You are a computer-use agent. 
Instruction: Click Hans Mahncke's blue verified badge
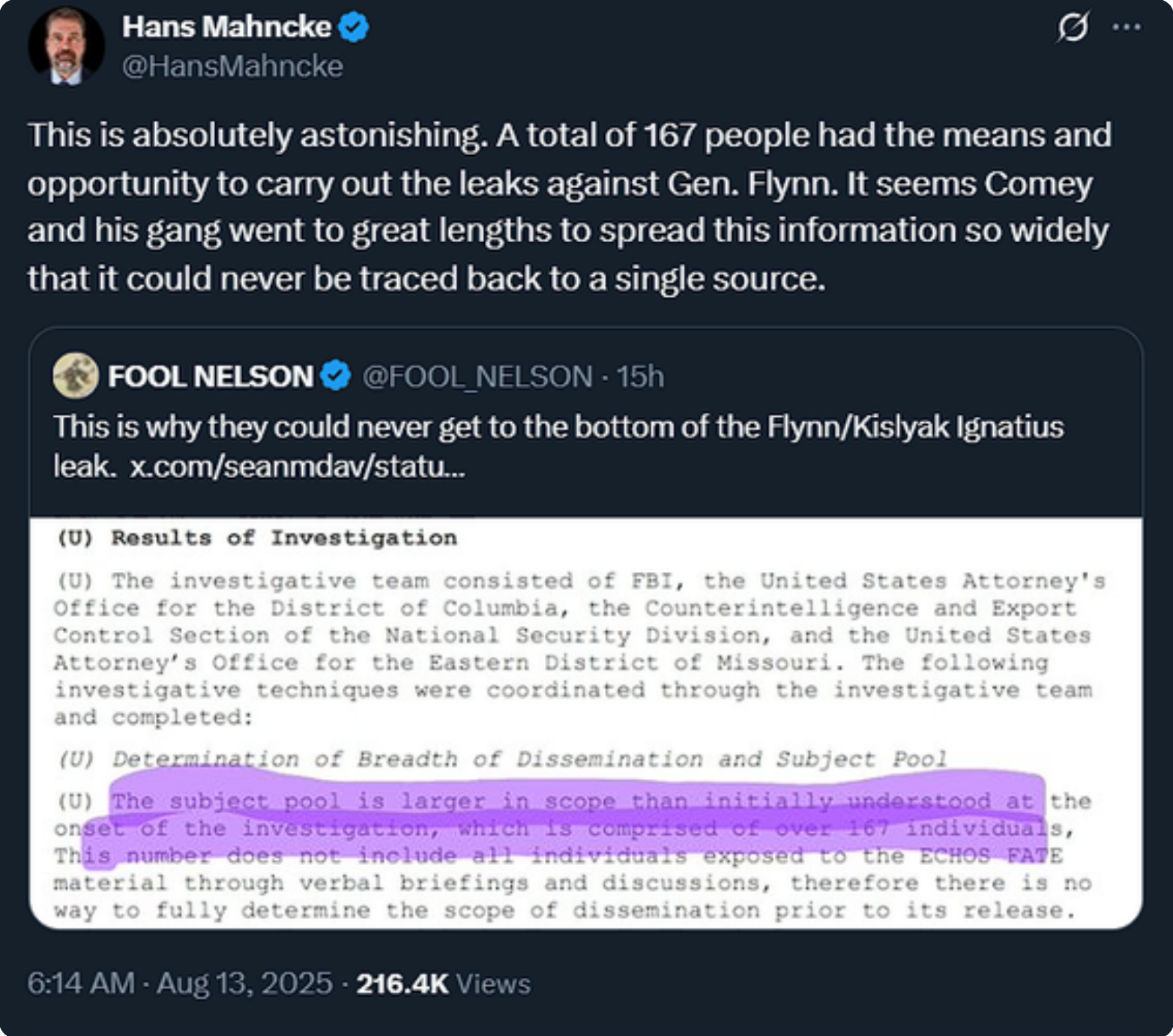coord(353,28)
